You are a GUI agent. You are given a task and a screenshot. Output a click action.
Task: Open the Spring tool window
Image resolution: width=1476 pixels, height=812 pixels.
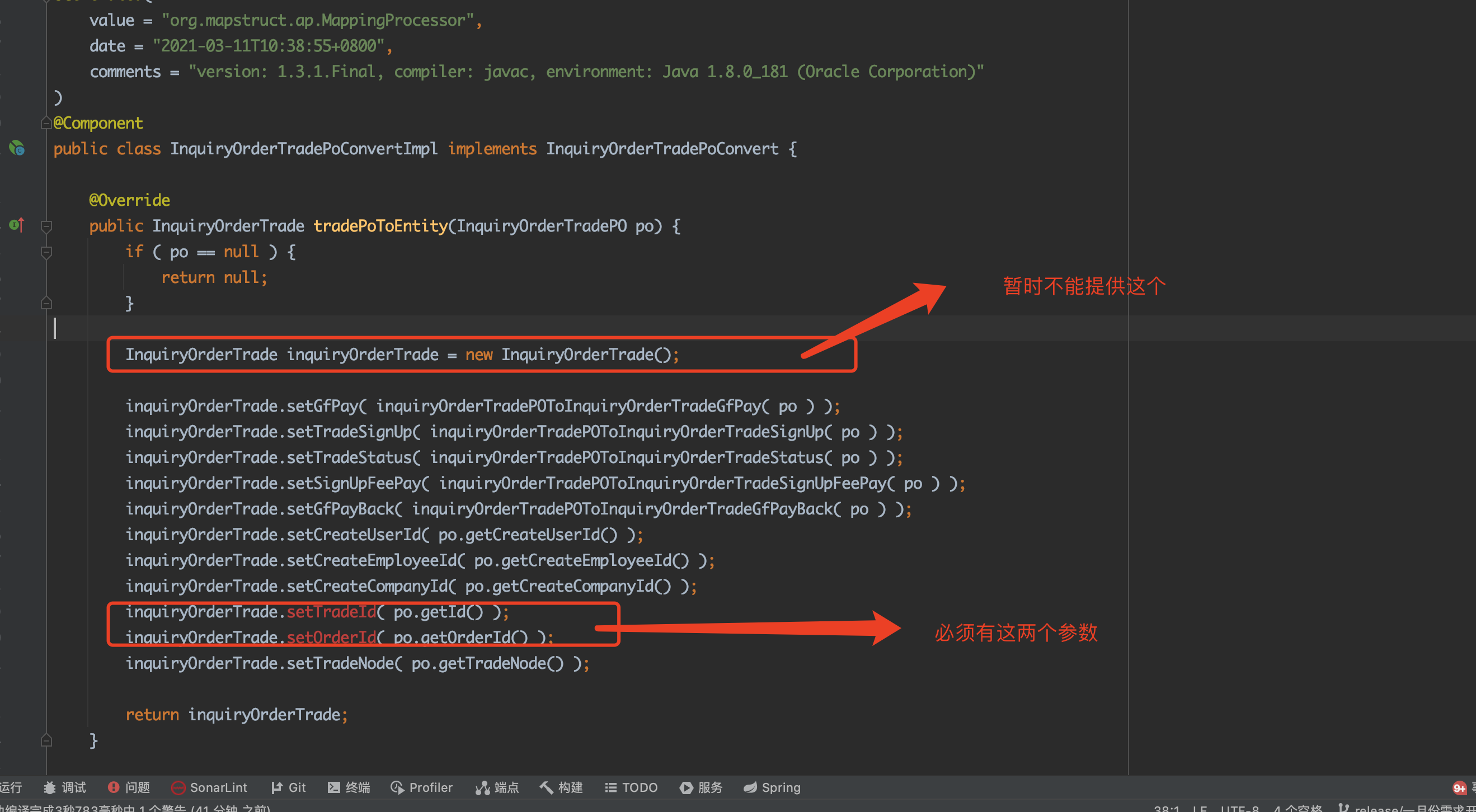(x=772, y=787)
